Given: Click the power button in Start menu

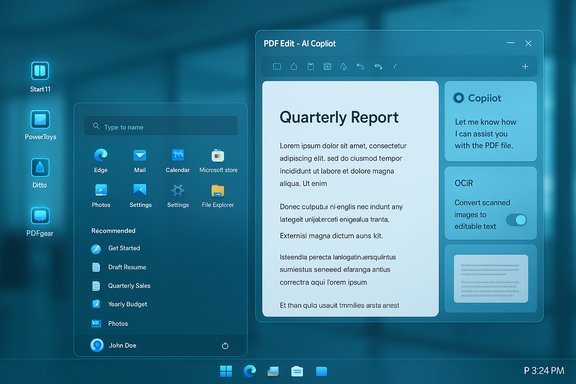Looking at the screenshot, I should point(225,346).
